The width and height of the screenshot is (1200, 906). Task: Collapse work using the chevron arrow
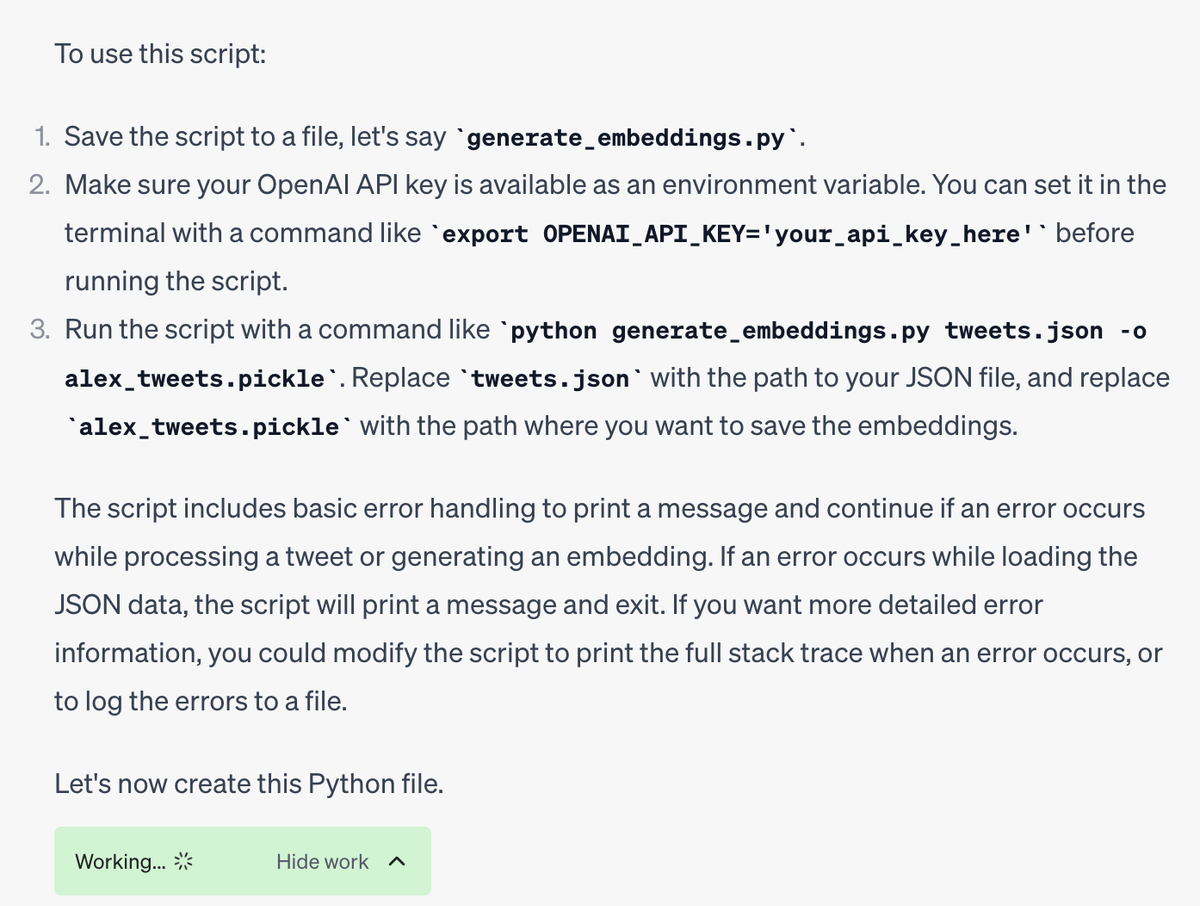[395, 861]
